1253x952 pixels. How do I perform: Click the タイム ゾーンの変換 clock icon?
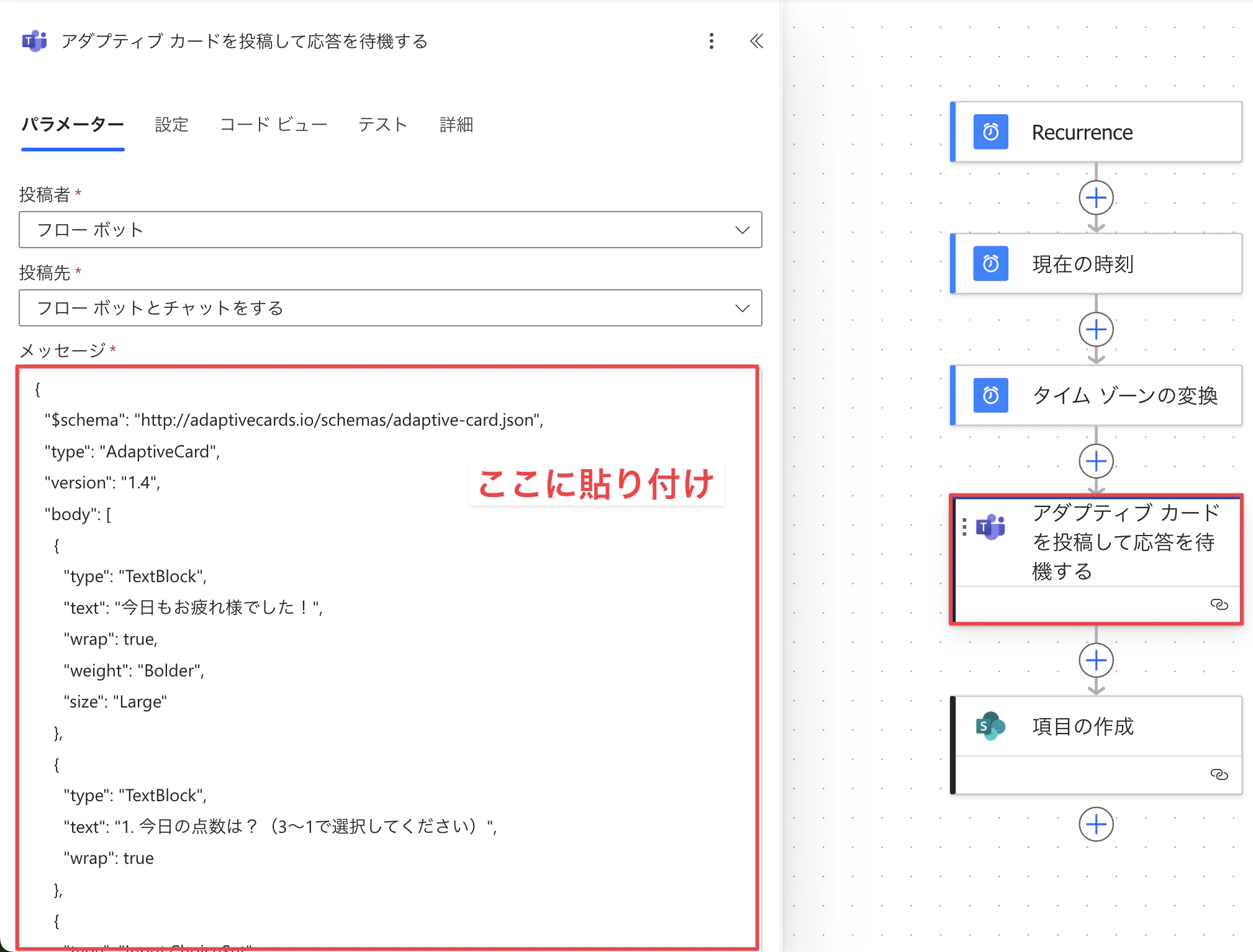pyautogui.click(x=990, y=395)
